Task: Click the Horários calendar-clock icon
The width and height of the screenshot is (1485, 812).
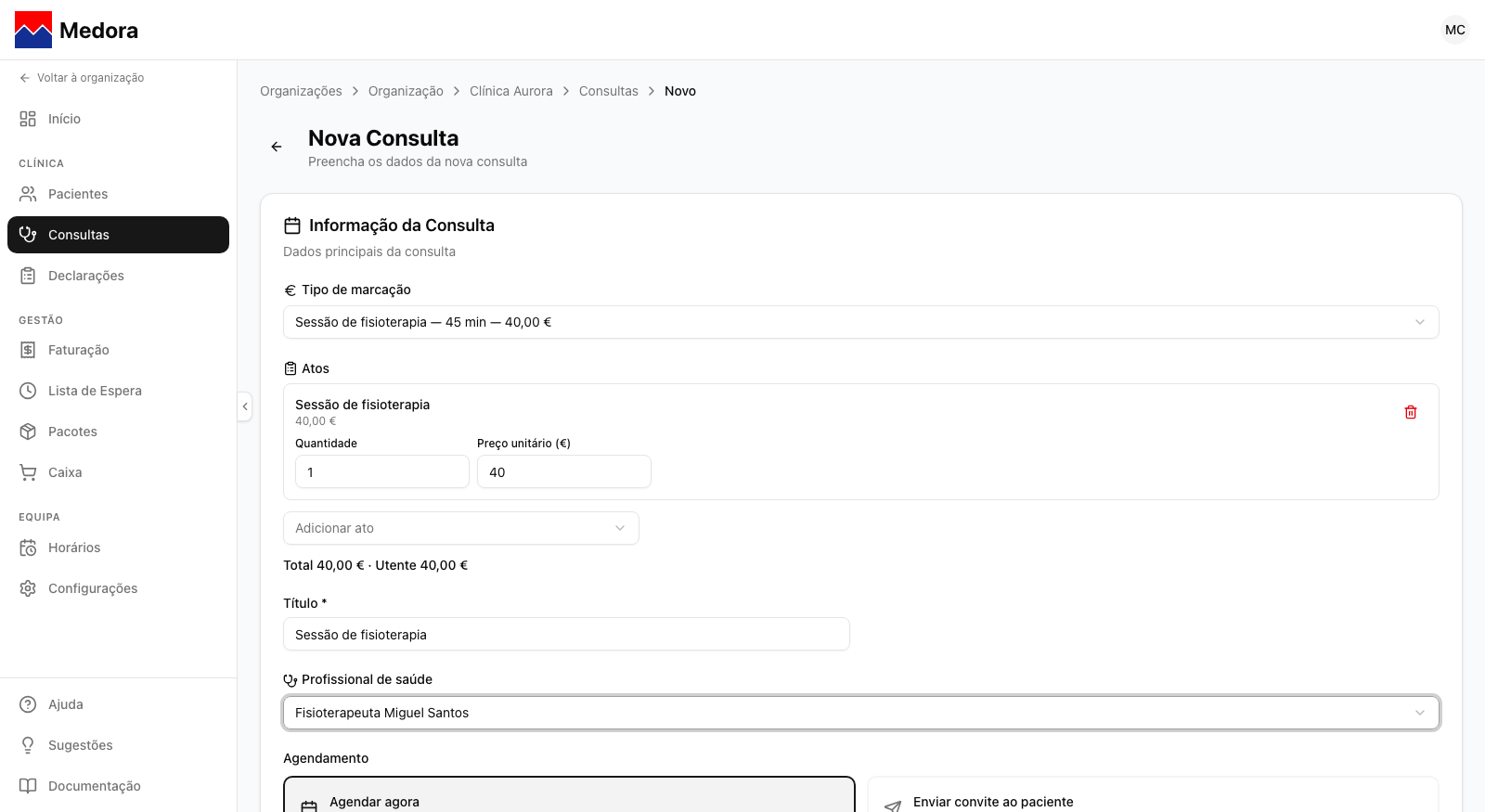Action: [x=28, y=548]
